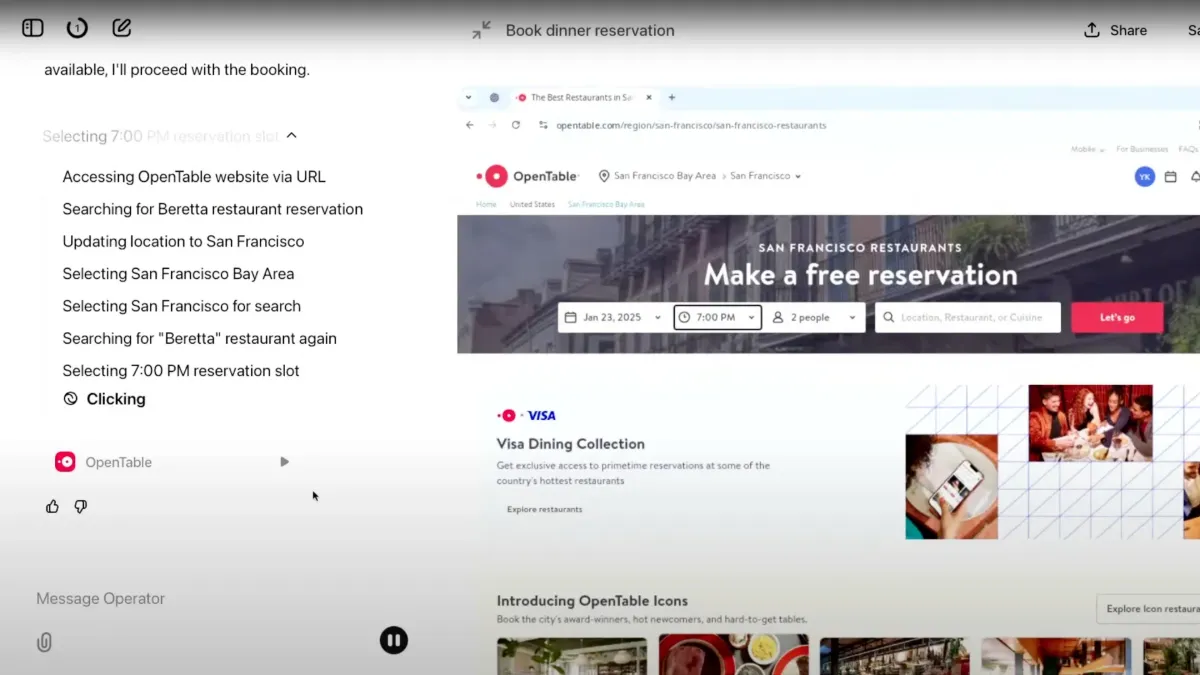Click the friends dining photo
Viewport: 1200px width, 675px height.
[1090, 423]
